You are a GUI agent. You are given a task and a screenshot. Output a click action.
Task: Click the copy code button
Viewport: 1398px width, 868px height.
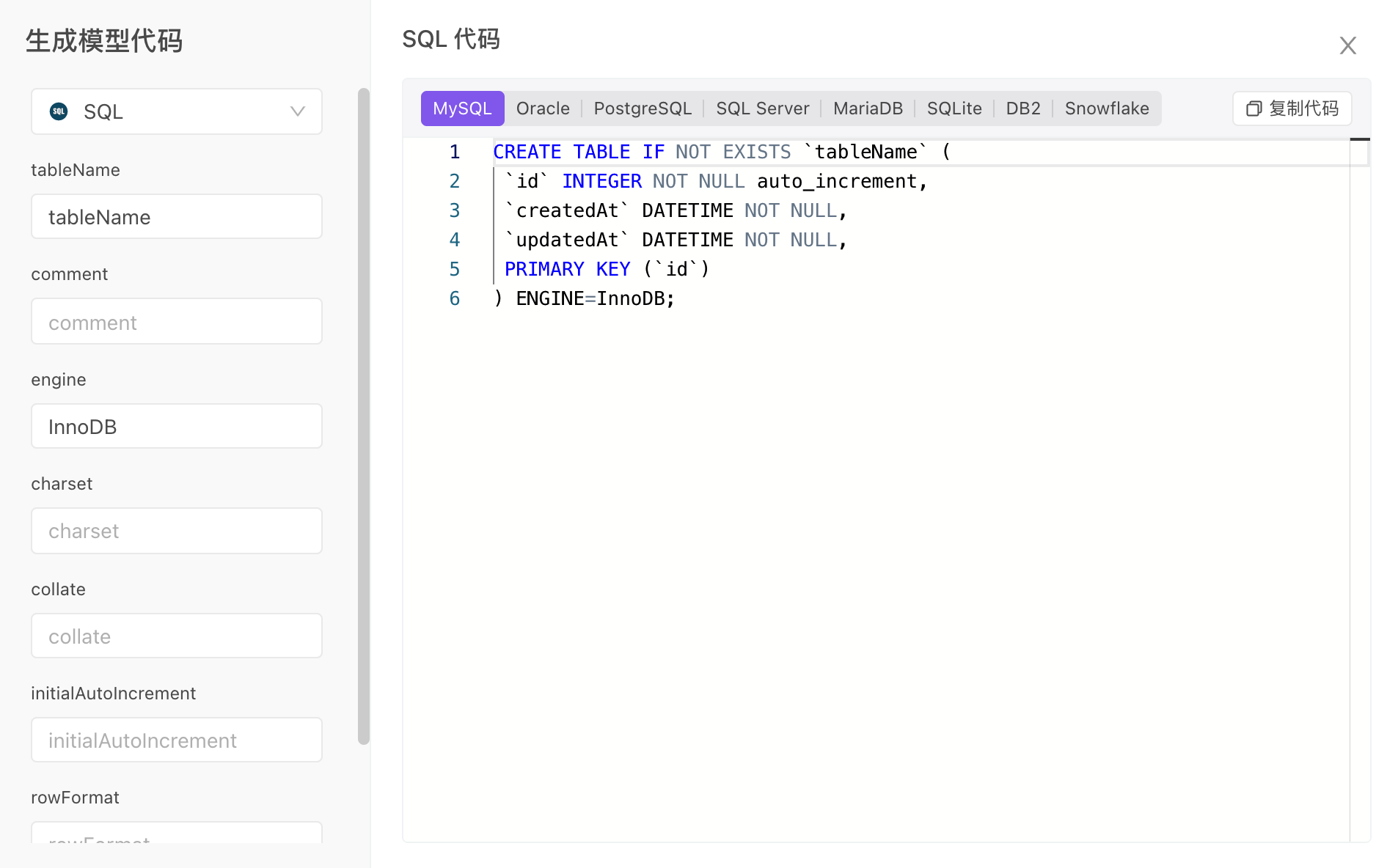coord(1292,108)
